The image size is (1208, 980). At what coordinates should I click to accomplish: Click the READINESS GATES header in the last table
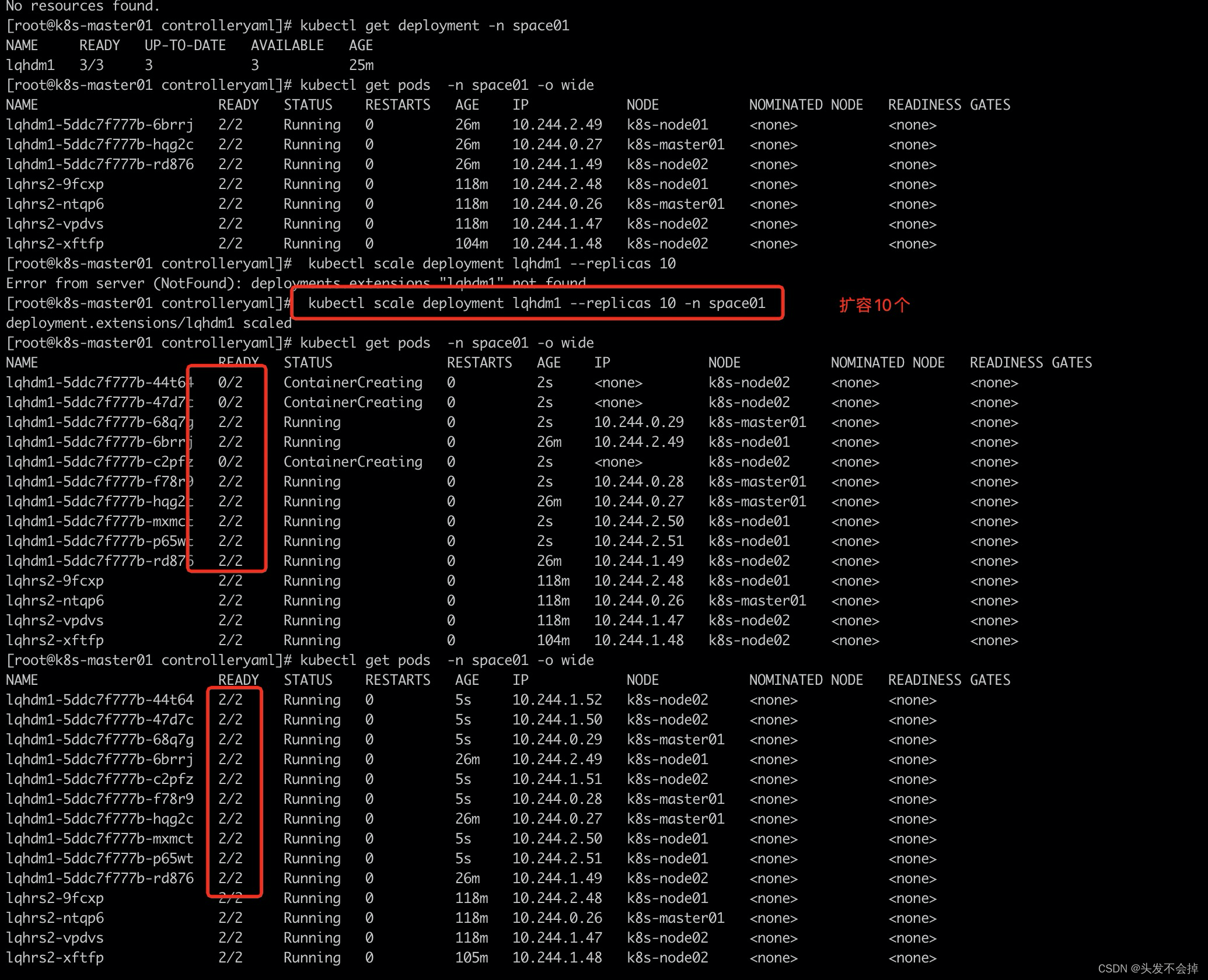[949, 680]
